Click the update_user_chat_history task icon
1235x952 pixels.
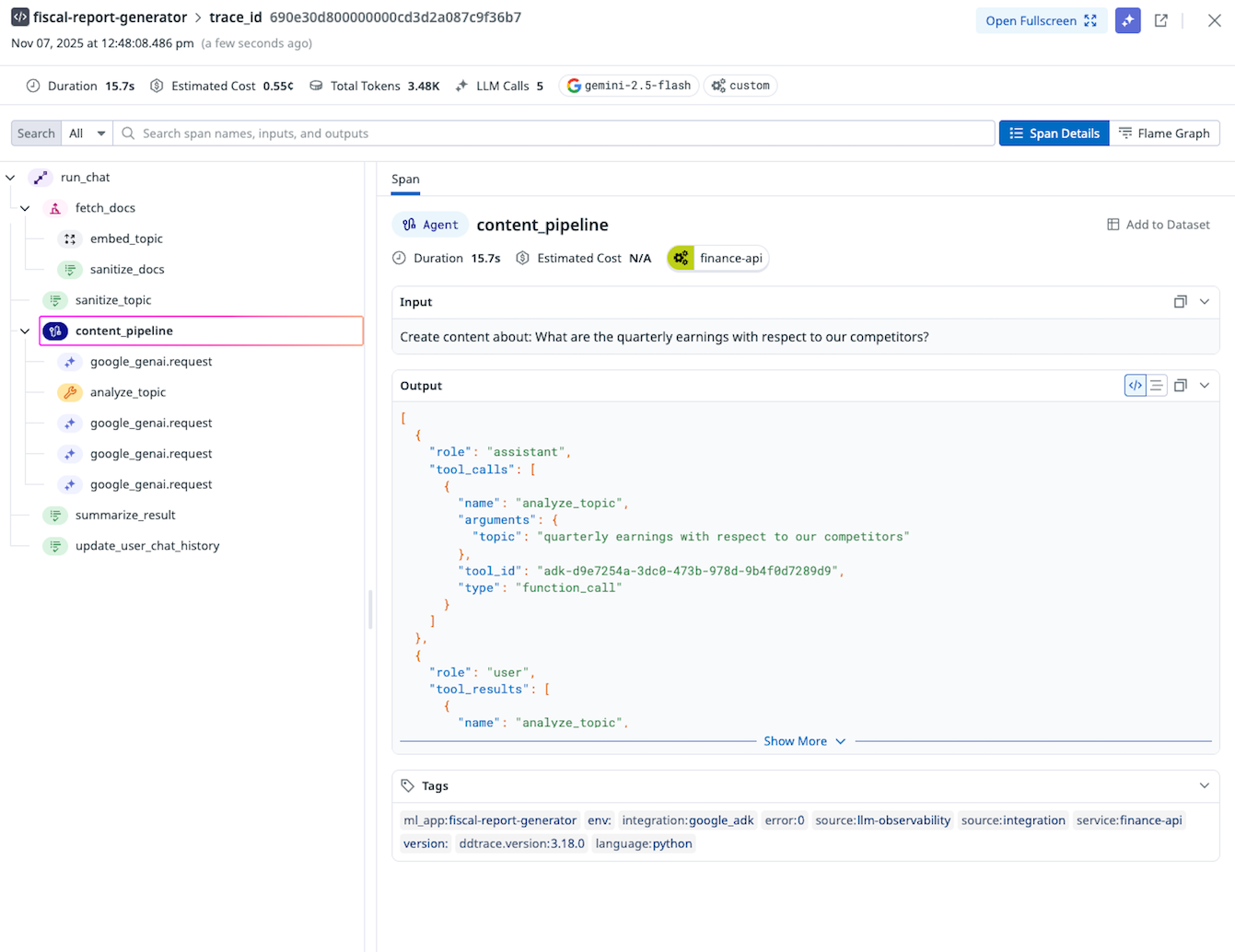pos(55,546)
